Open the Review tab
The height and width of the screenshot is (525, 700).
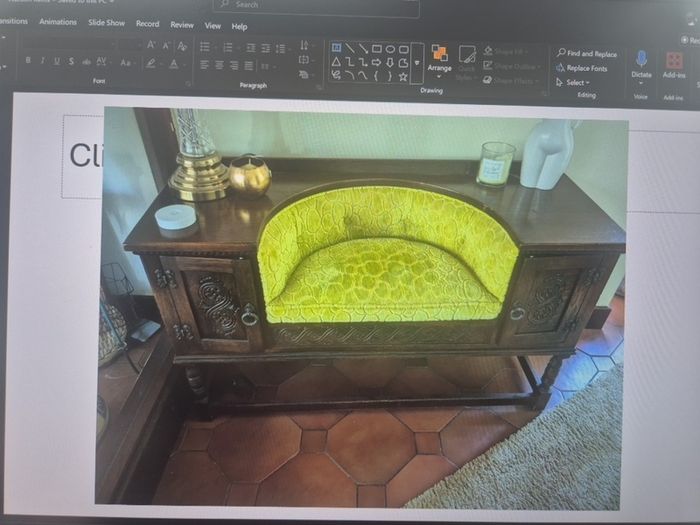click(x=182, y=25)
